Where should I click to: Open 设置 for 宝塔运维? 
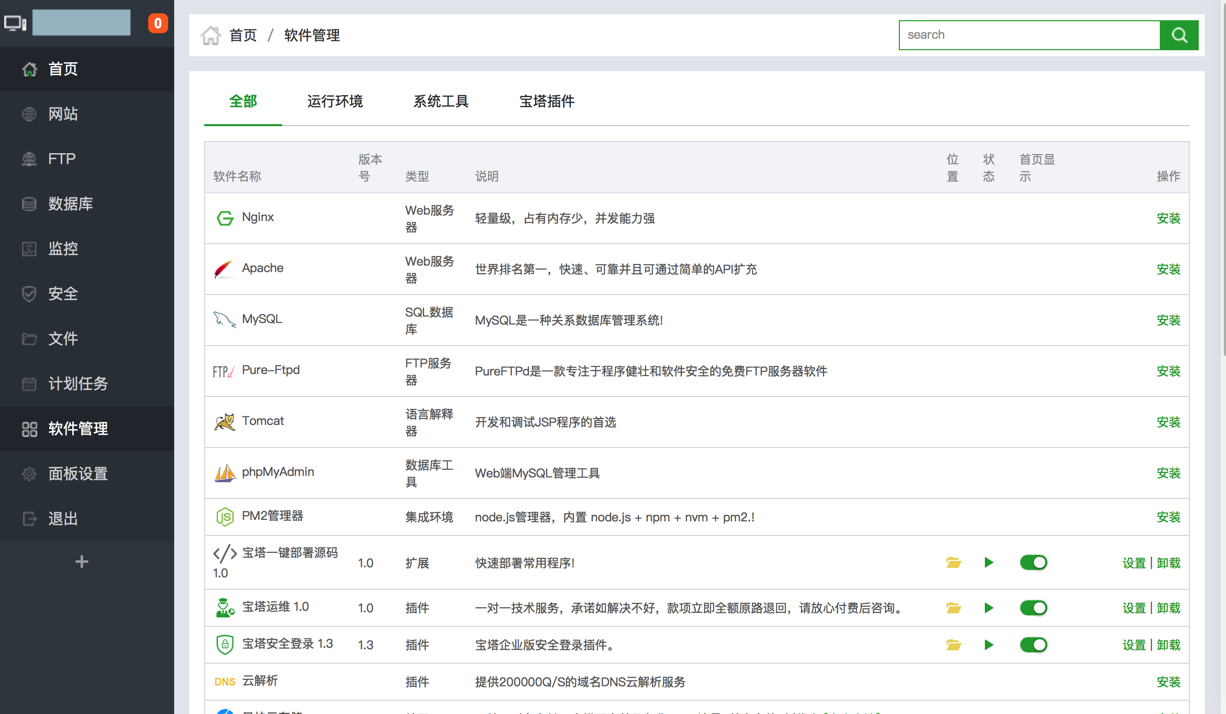[1134, 608]
